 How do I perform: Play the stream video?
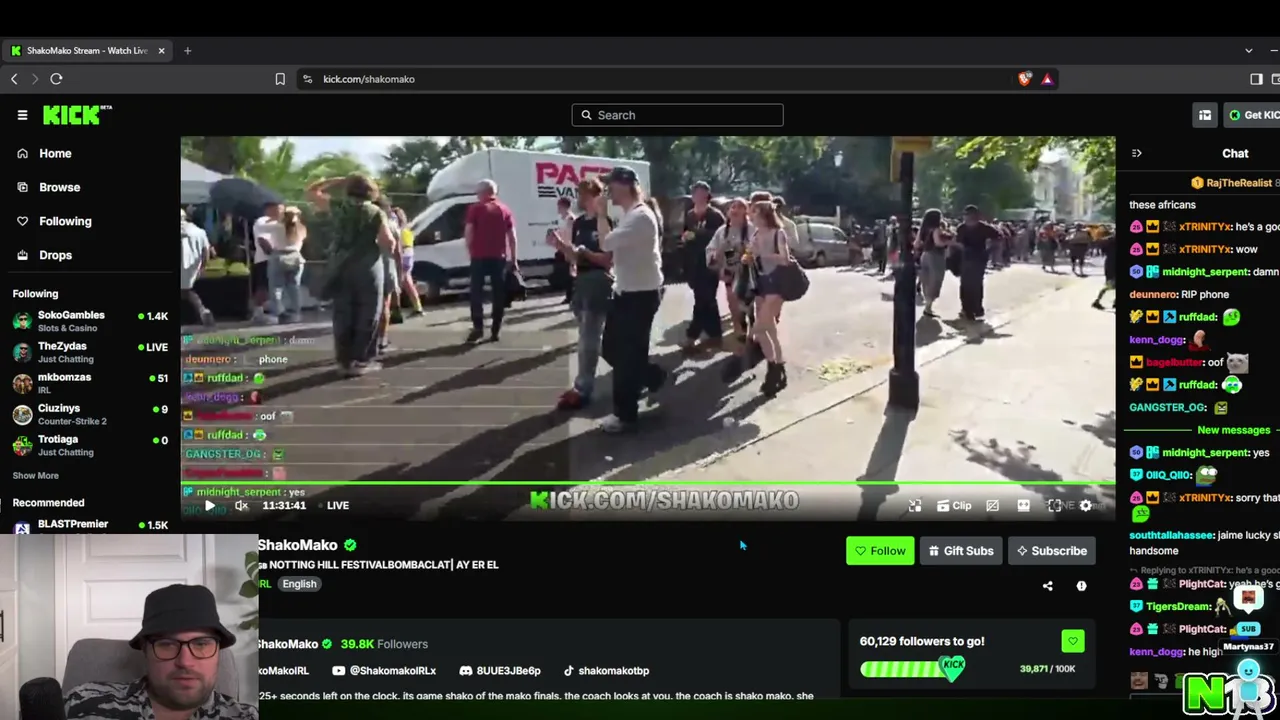209,506
